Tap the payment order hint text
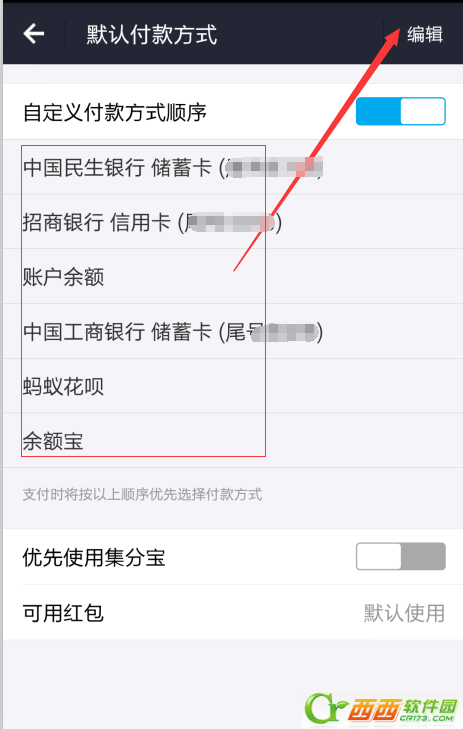The height and width of the screenshot is (729, 463). coord(142,494)
